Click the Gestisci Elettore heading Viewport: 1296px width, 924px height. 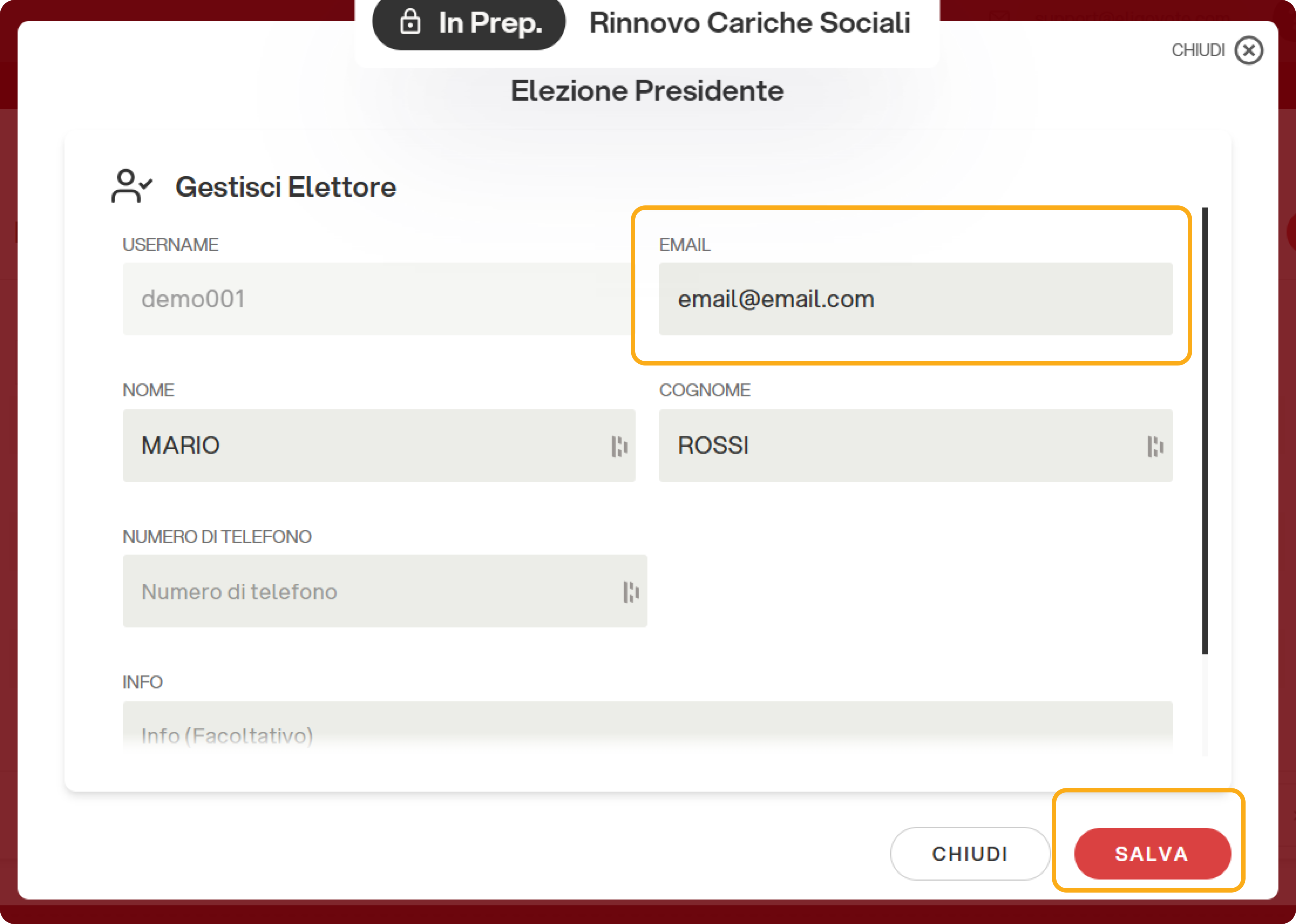(x=285, y=187)
